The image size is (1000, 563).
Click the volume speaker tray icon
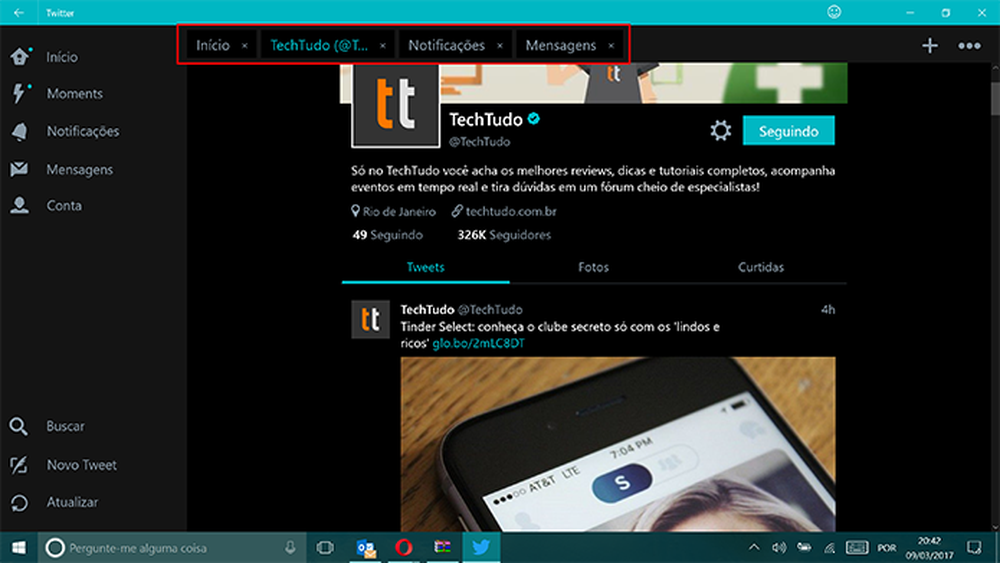(779, 547)
